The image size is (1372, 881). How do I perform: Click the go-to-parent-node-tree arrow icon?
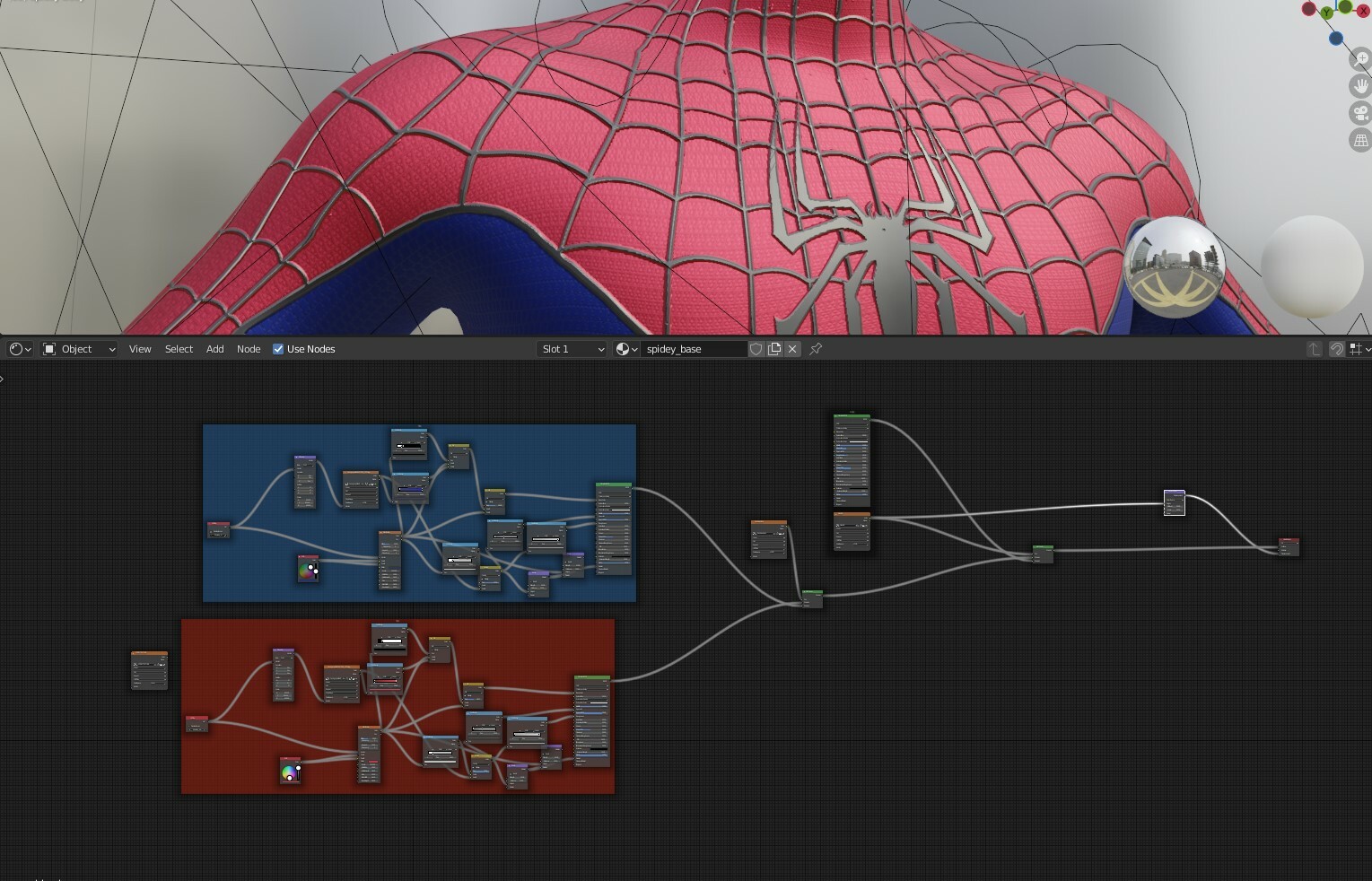1314,349
